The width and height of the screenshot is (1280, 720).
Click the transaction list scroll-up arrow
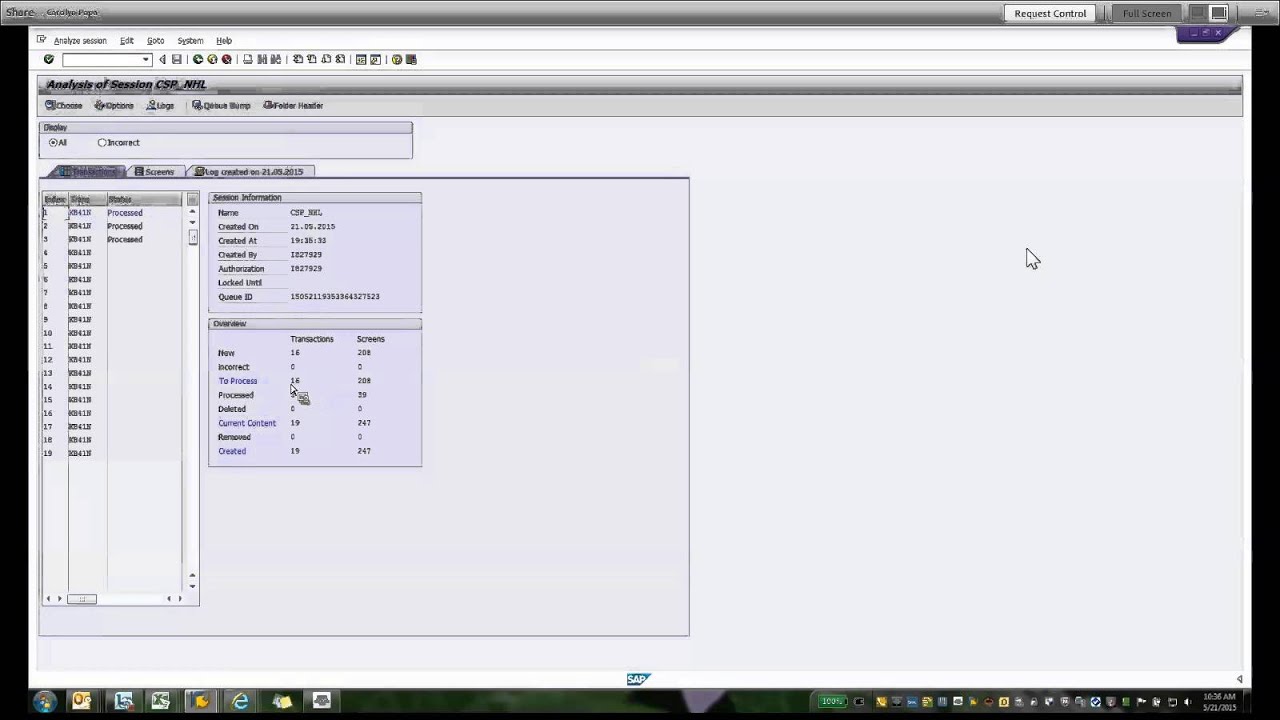point(192,212)
